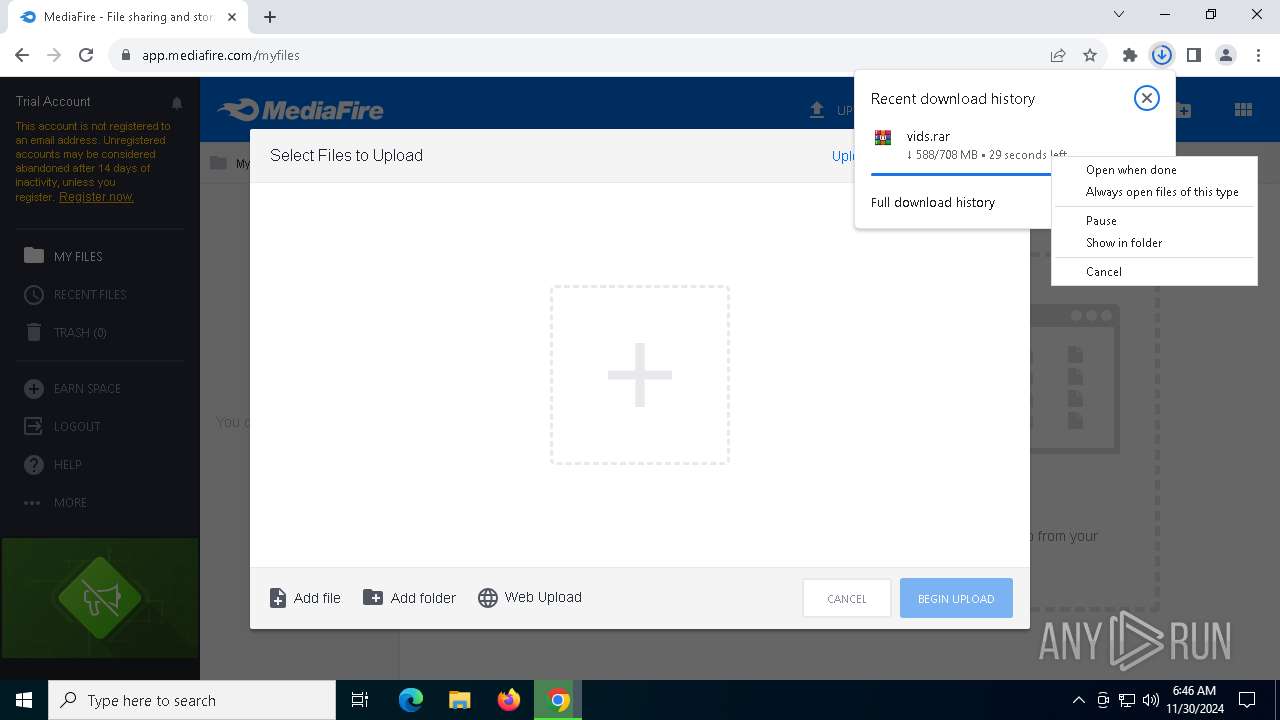Click the Chrome taskbar icon
1280x720 pixels.
point(558,700)
